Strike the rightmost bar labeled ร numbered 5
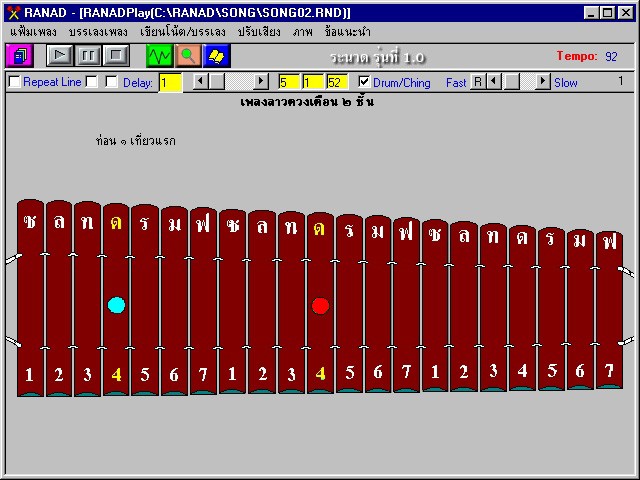The height and width of the screenshot is (480, 640). pos(551,309)
